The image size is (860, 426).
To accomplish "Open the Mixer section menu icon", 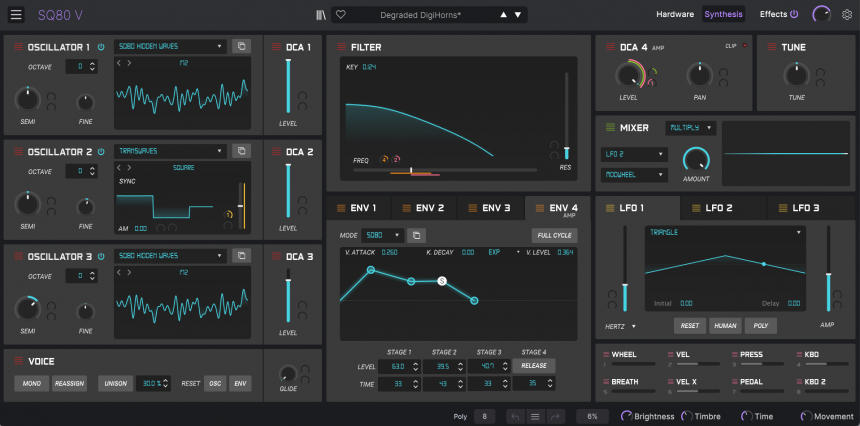I will pyautogui.click(x=610, y=127).
